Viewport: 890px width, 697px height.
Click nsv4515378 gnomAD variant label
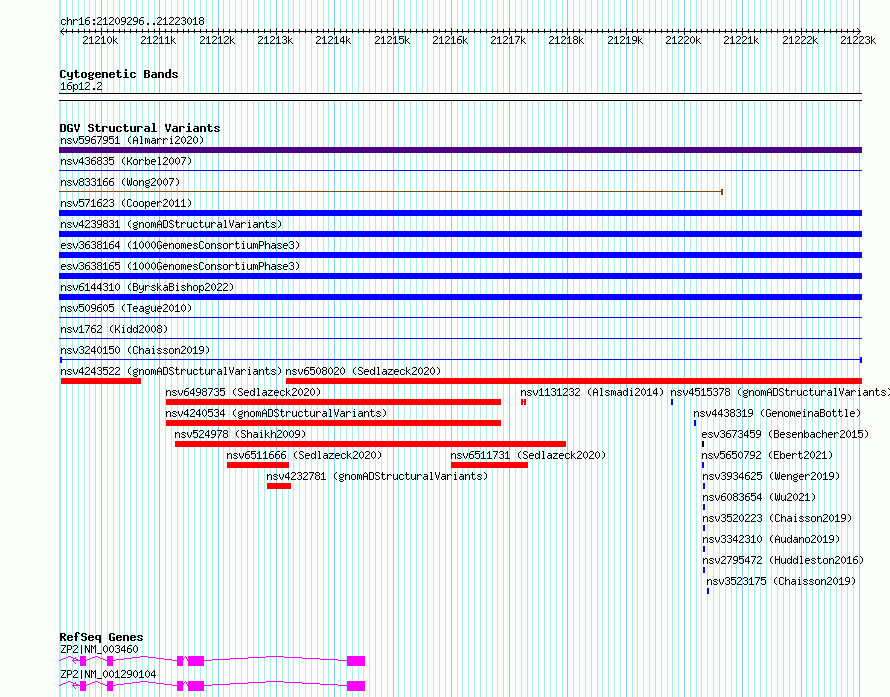point(780,392)
